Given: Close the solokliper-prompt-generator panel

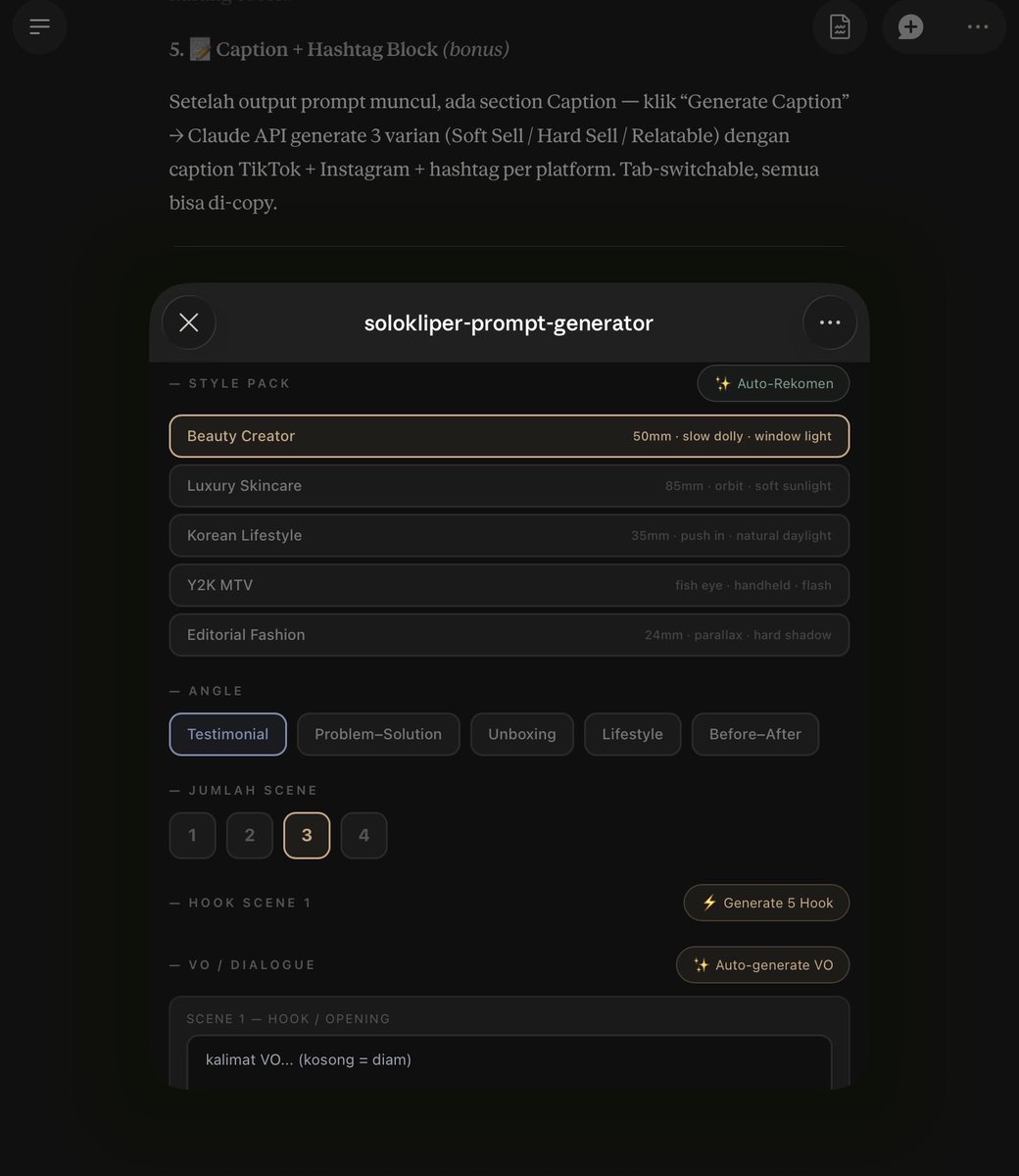Looking at the screenshot, I should coord(189,322).
